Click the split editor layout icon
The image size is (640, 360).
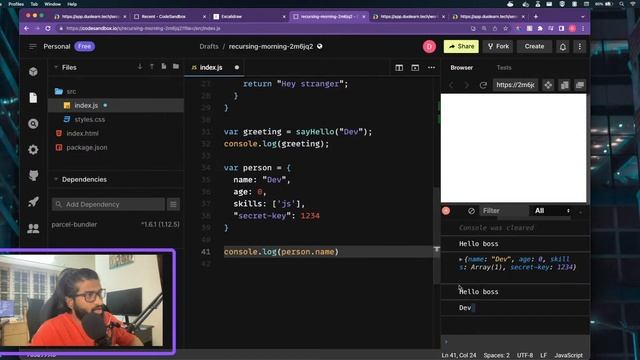(399, 68)
